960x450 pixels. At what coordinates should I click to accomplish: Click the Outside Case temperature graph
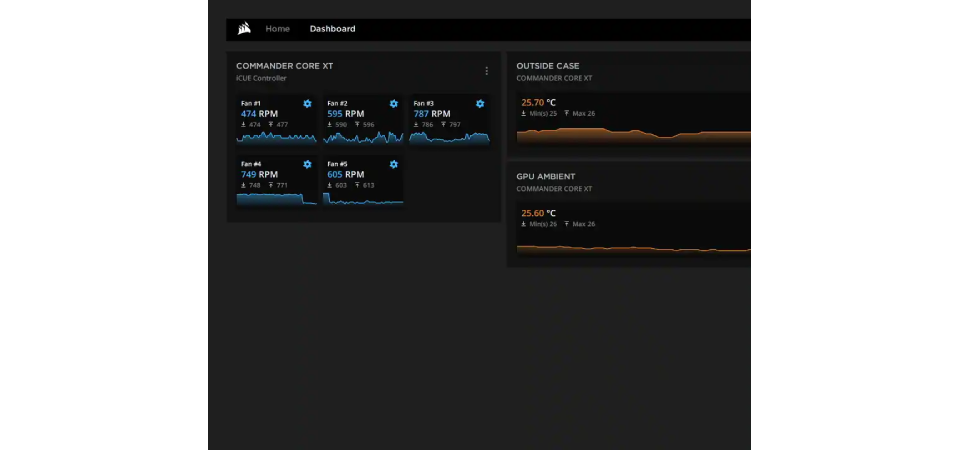click(633, 136)
